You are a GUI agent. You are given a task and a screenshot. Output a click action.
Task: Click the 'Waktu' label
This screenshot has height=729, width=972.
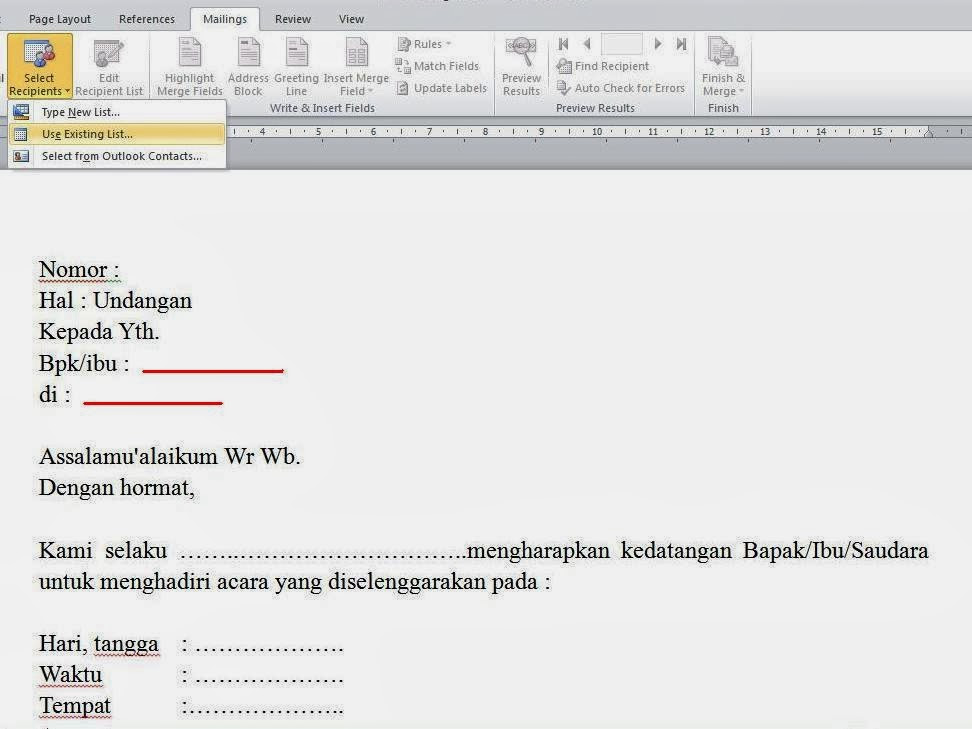coord(71,674)
